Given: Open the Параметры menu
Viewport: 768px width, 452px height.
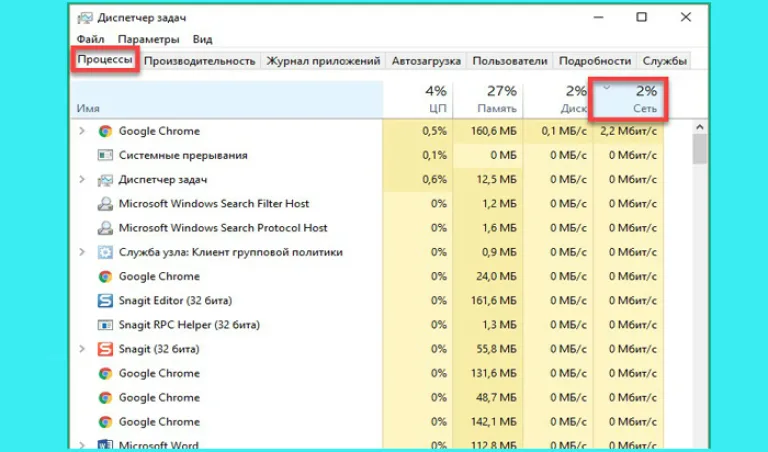Looking at the screenshot, I should [148, 39].
